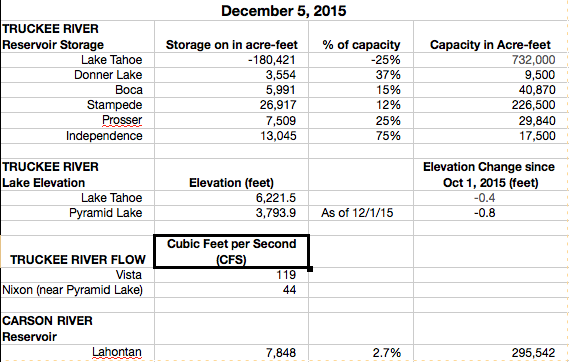Viewport: 569px width, 362px height.
Task: Select the % of capacity header cell
Action: point(361,45)
